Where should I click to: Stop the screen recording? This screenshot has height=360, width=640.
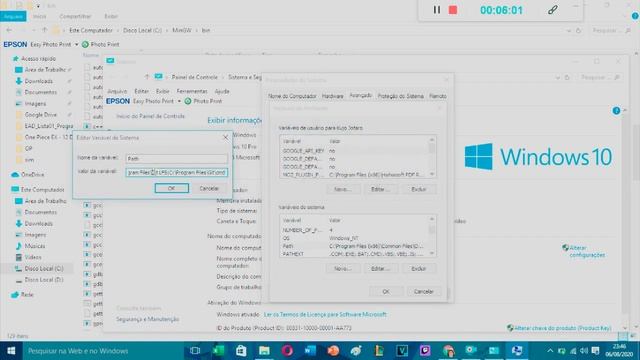pos(453,10)
